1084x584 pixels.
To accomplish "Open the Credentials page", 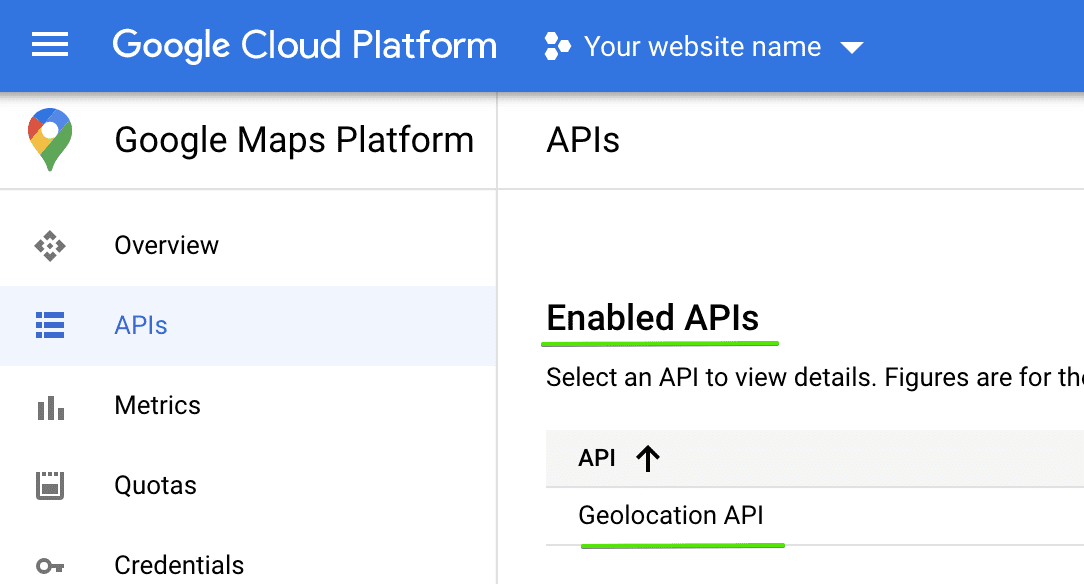I will pos(179,565).
